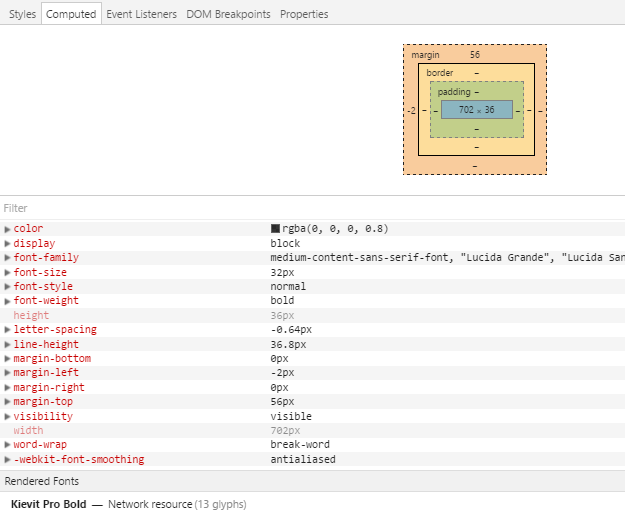Switch to the Styles tab
The height and width of the screenshot is (517, 625).
(22, 14)
